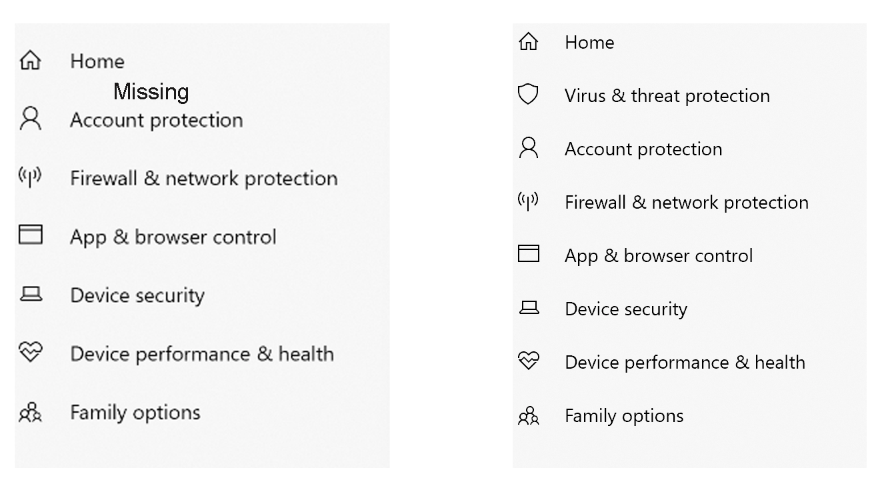Click Account protection person icon in left panel
The image size is (895, 486).
tap(31, 120)
